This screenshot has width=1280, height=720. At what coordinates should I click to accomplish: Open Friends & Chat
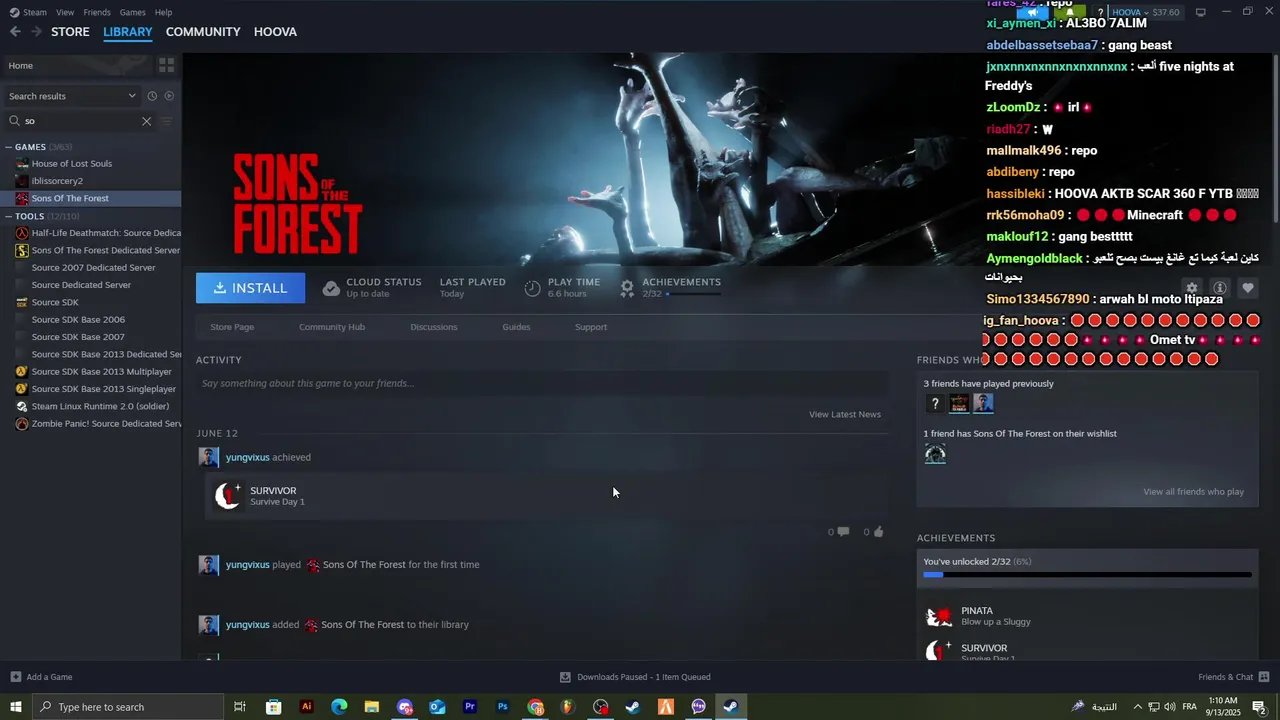[1234, 677]
